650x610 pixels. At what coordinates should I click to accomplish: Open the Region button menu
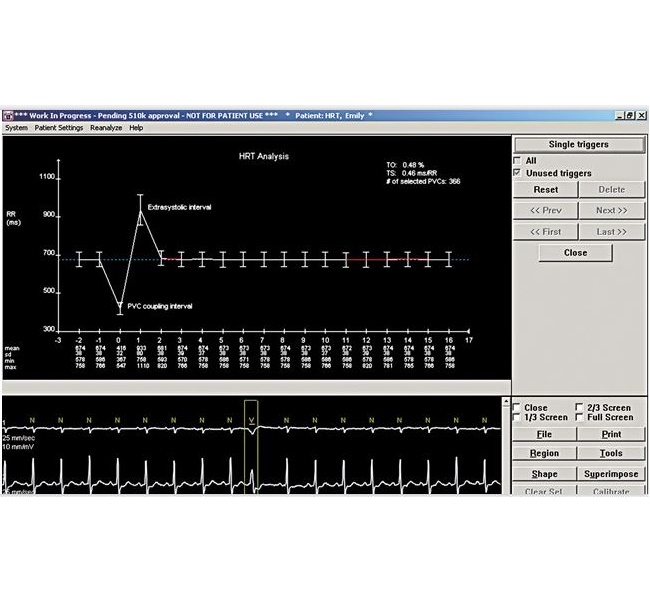544,454
